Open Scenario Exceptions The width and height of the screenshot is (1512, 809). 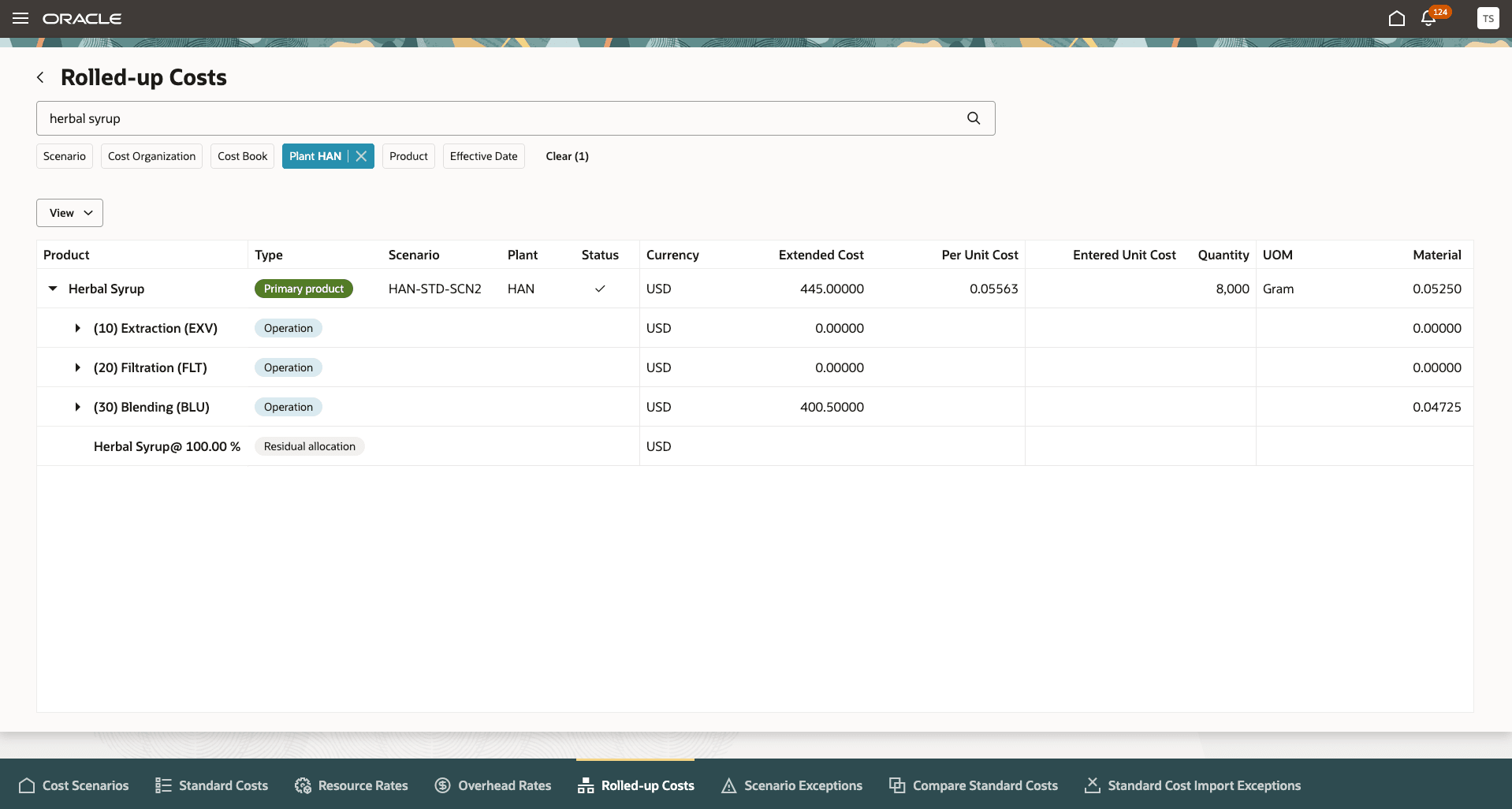(791, 785)
